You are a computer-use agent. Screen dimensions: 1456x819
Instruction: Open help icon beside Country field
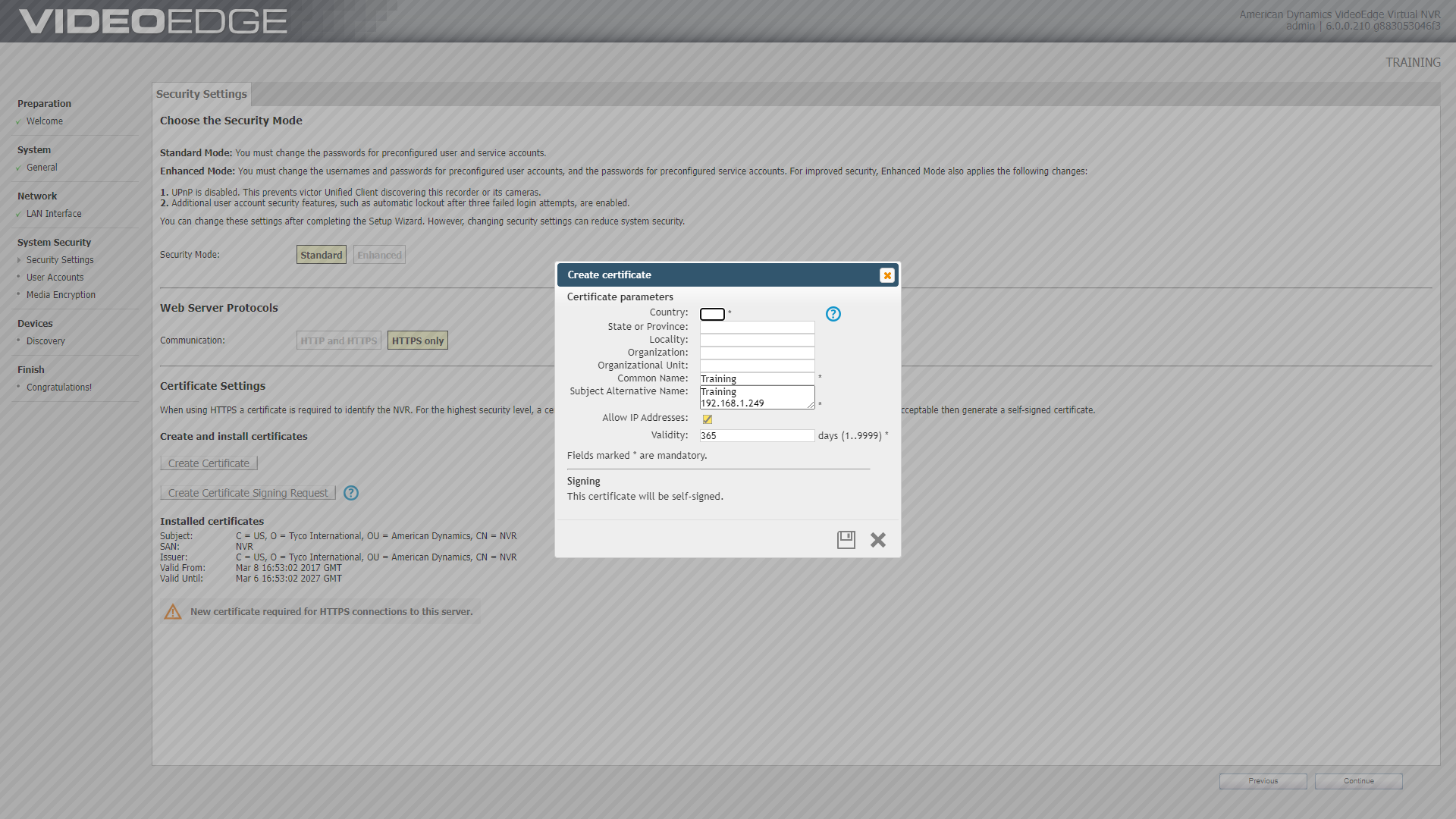[833, 314]
